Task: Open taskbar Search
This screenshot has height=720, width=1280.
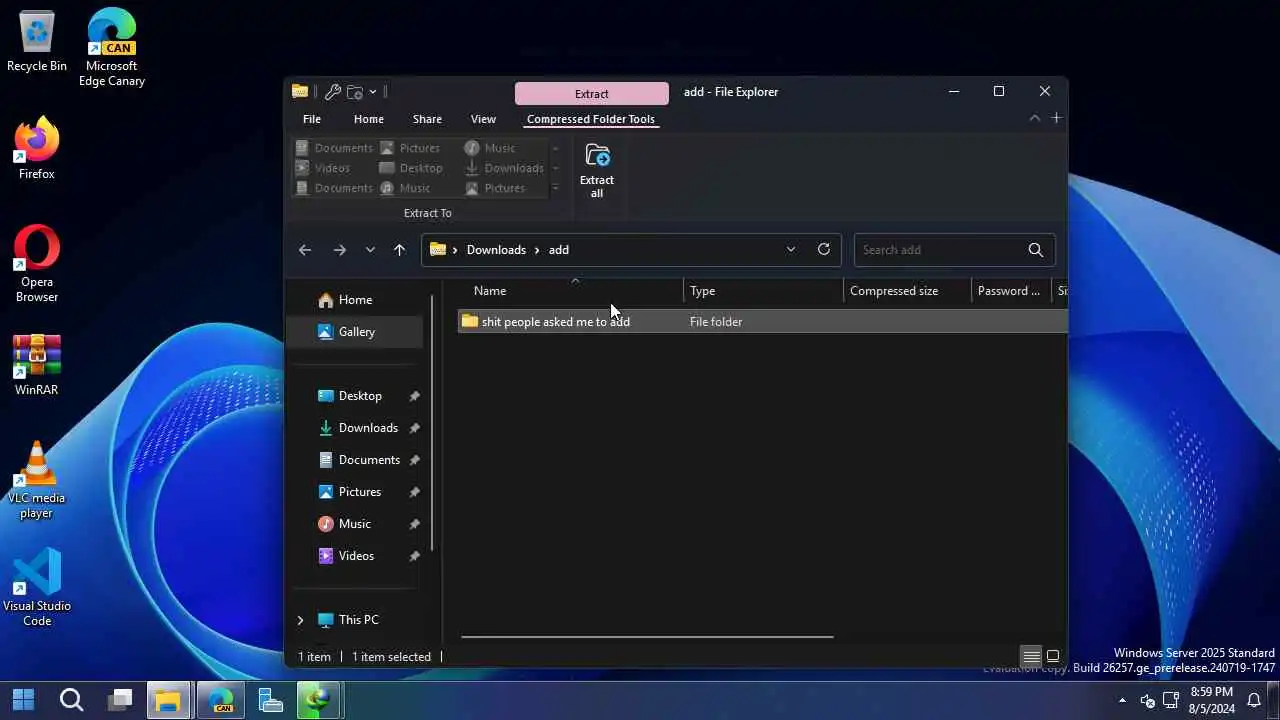Action: pyautogui.click(x=71, y=700)
